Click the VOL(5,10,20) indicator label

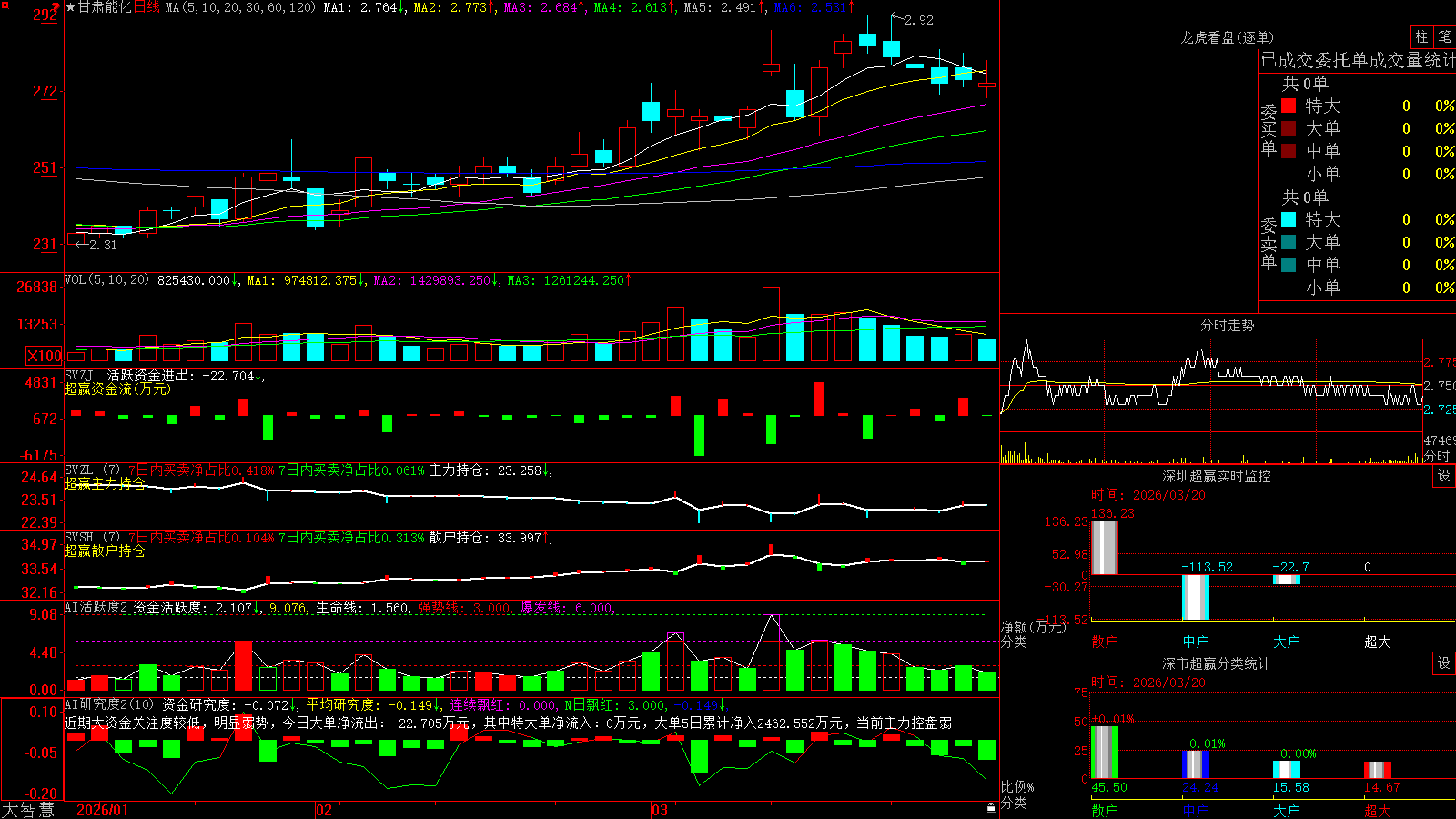(106, 280)
